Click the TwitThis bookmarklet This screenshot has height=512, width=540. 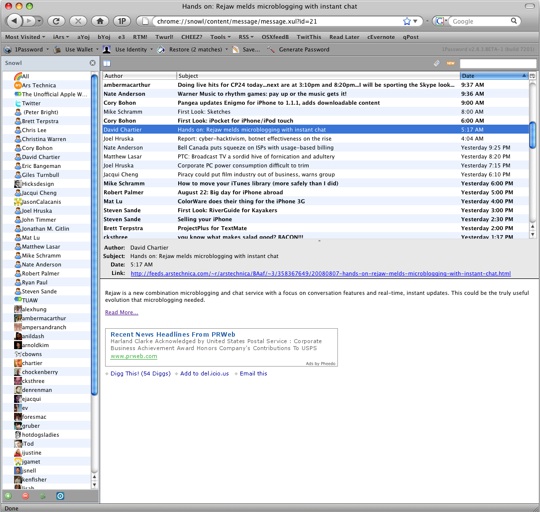[x=309, y=37]
